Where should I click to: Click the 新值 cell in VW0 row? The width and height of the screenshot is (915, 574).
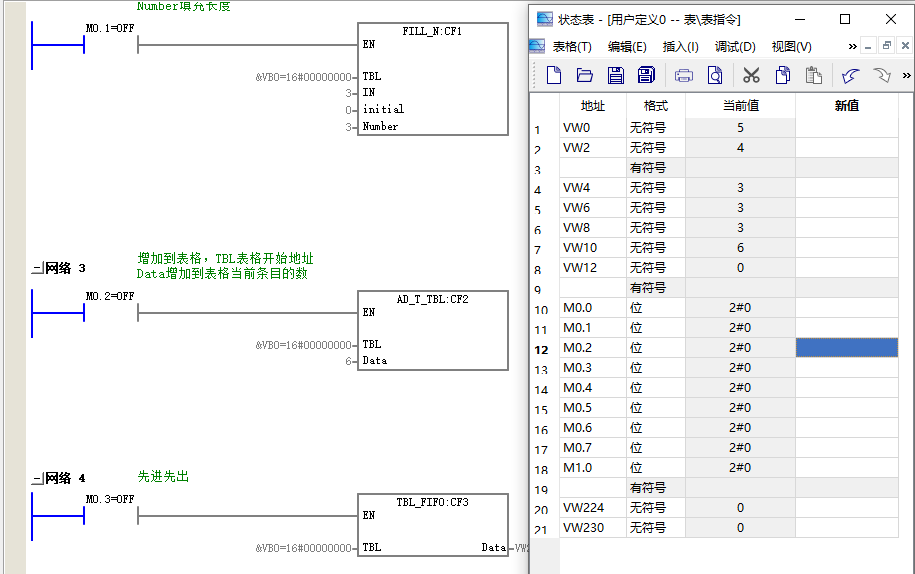click(847, 128)
